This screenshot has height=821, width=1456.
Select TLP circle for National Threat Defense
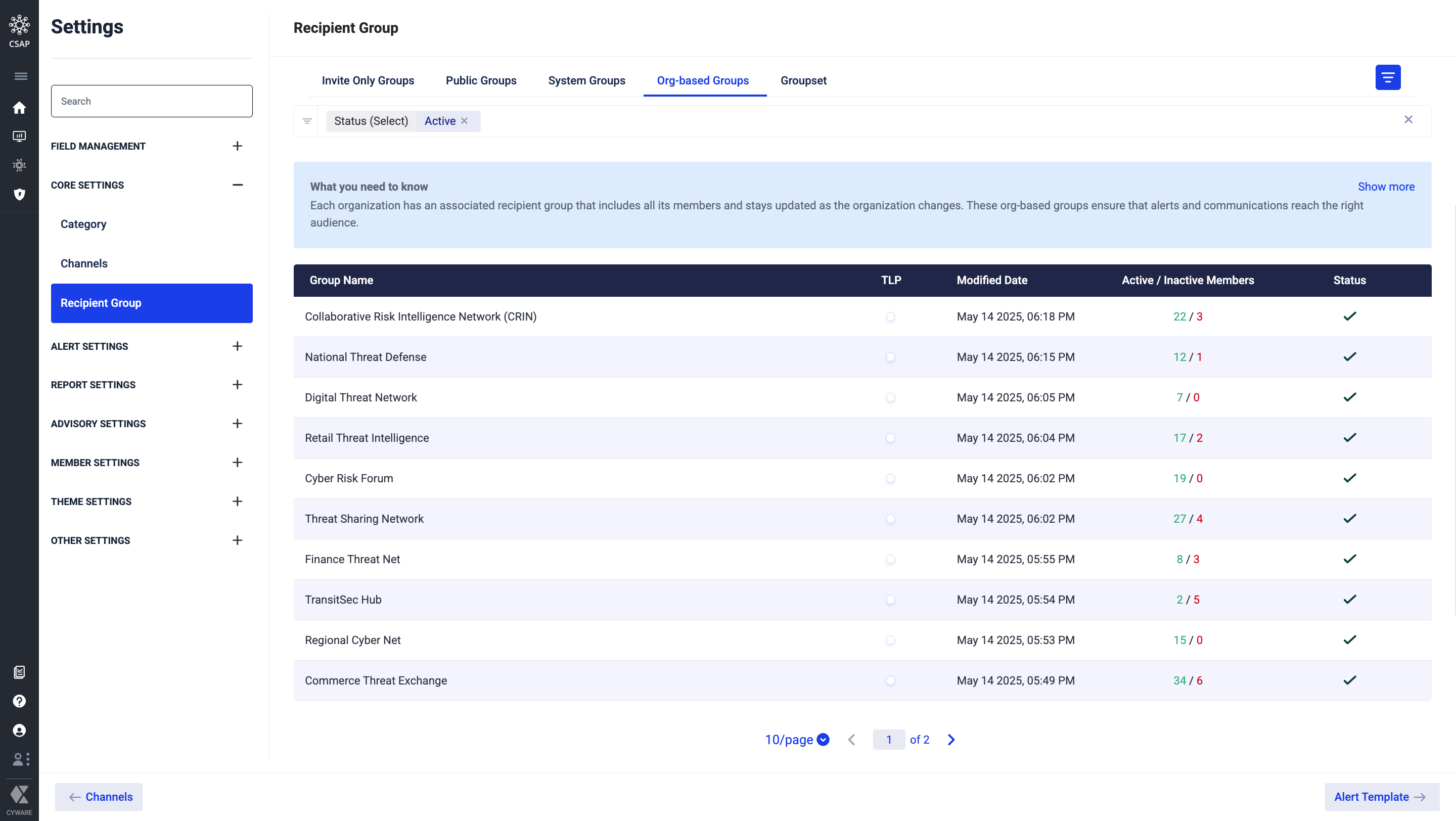(x=890, y=357)
